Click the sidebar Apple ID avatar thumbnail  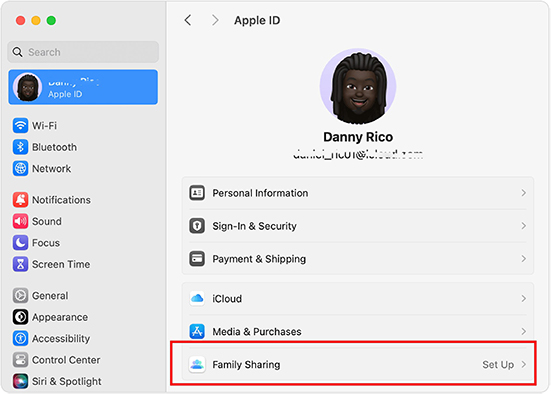tap(27, 87)
